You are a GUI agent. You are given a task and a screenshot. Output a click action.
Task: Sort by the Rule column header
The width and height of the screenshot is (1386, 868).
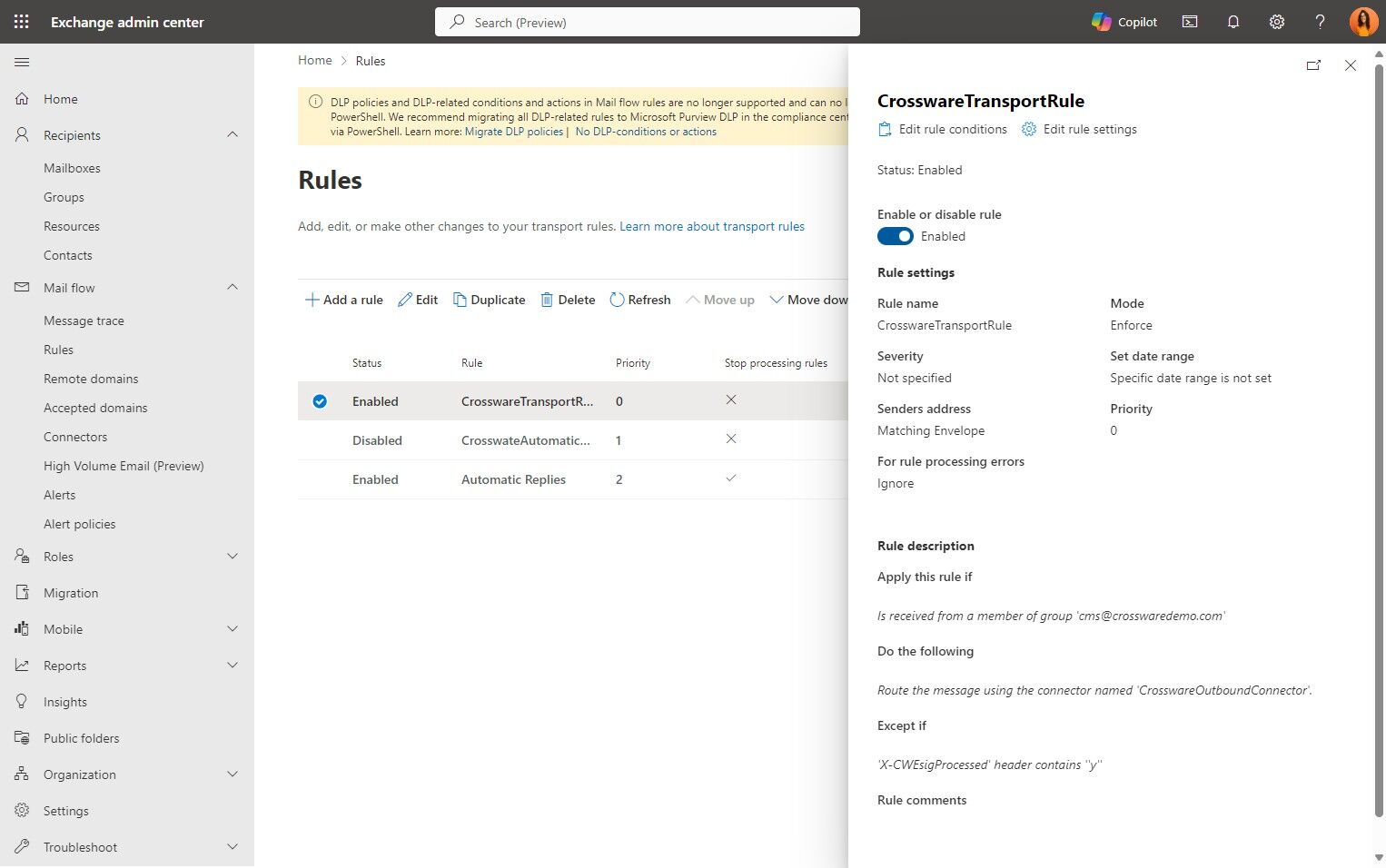point(472,363)
